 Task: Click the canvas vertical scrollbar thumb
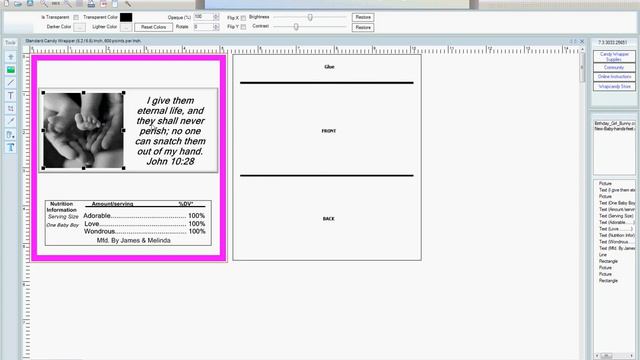tap(582, 67)
